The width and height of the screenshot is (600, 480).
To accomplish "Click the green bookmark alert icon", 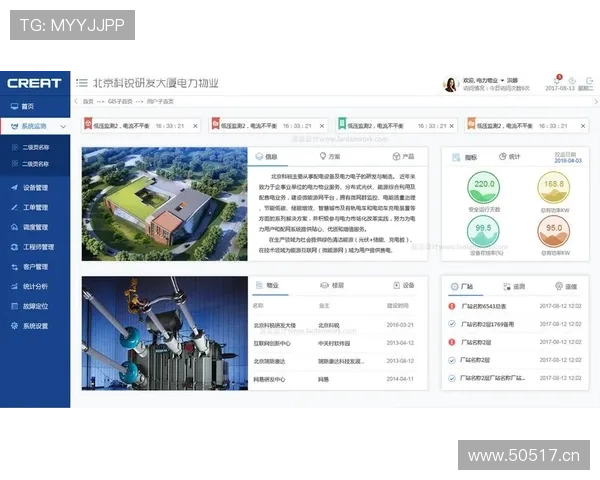I will (x=342, y=124).
